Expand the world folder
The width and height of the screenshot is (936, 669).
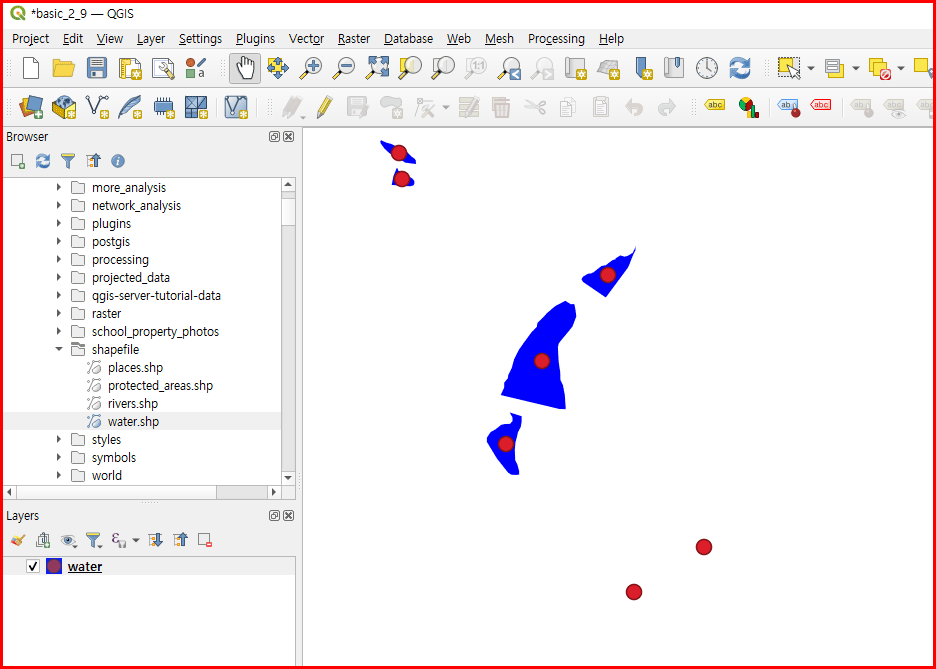(58, 475)
